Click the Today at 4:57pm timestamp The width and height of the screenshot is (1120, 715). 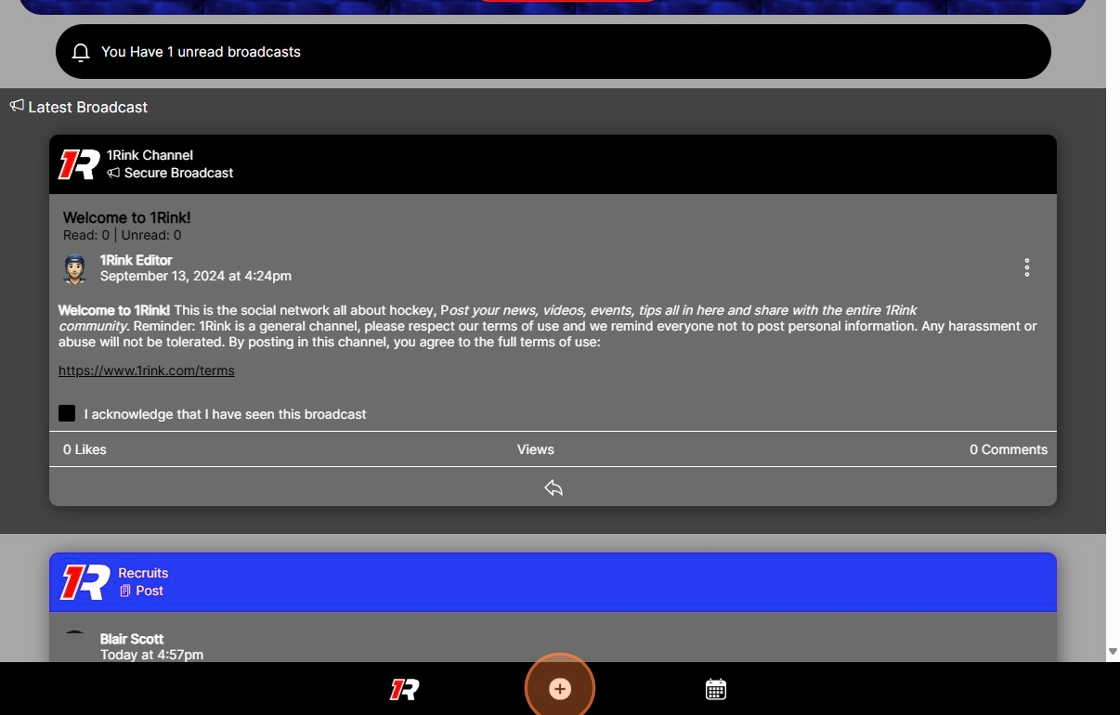(151, 654)
